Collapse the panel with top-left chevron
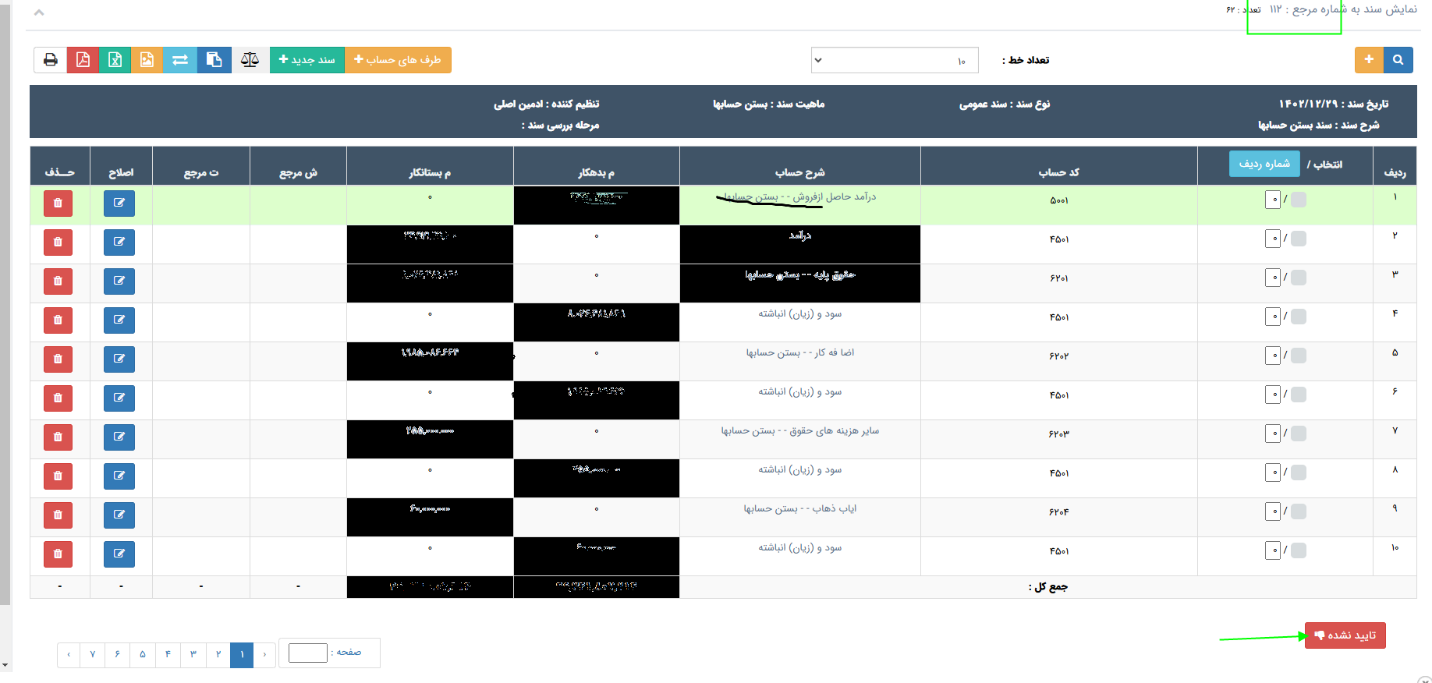This screenshot has height=683, width=1432. tap(39, 13)
